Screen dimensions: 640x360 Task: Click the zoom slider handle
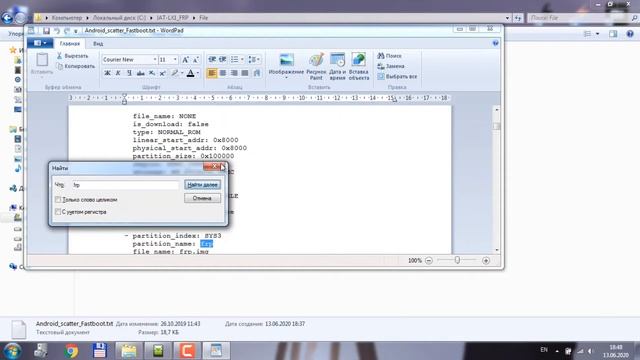[x=457, y=260]
